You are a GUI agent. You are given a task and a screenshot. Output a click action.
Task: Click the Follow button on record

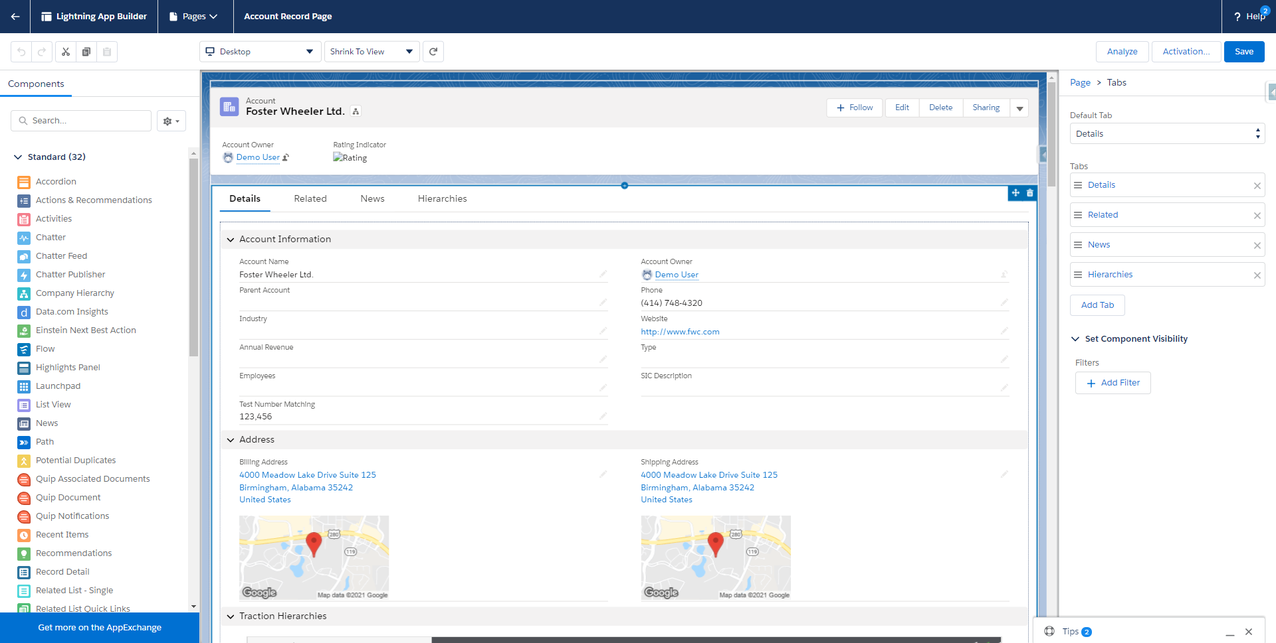(x=855, y=108)
